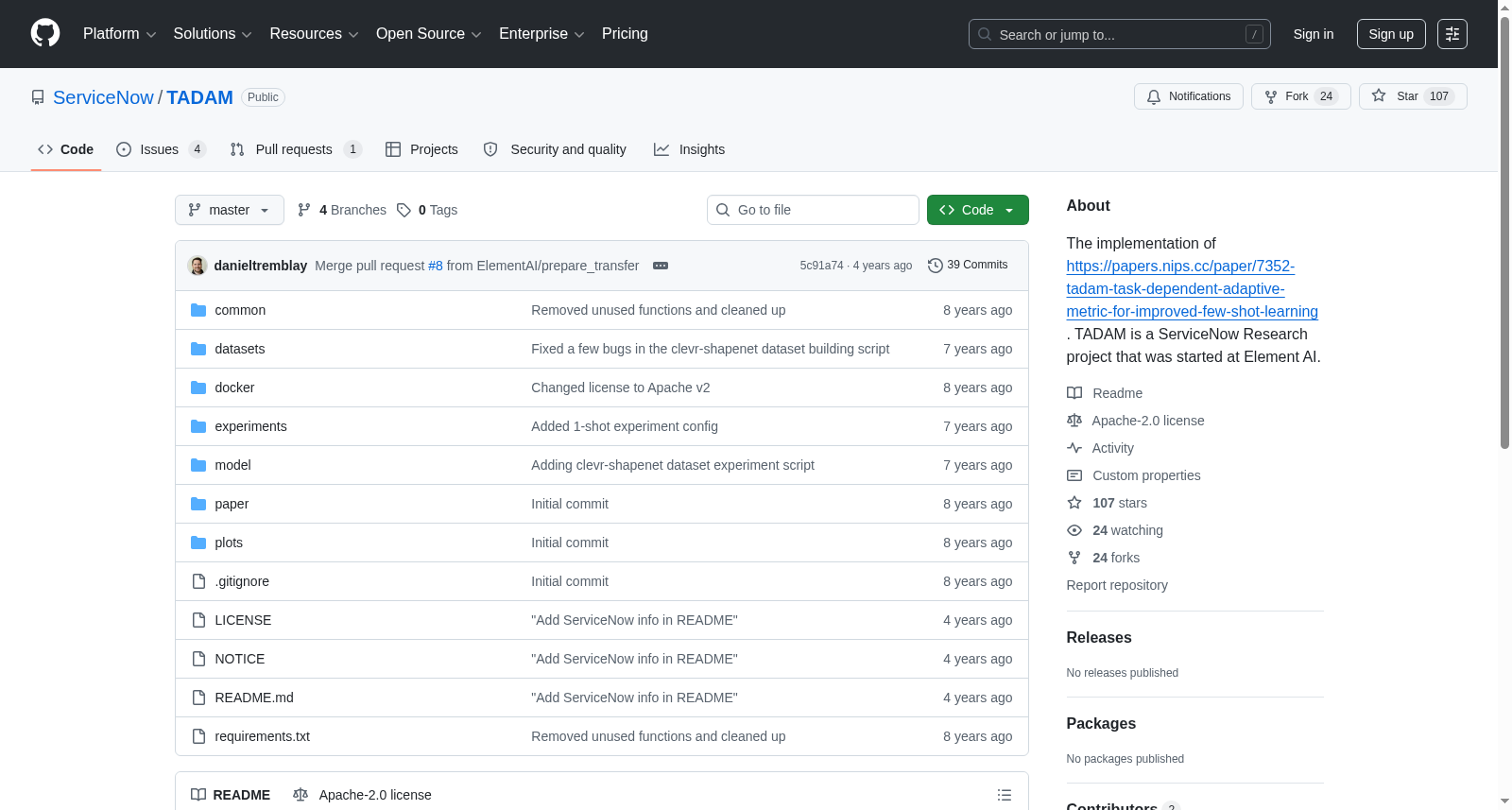Click Report repository
The height and width of the screenshot is (810, 1512).
1117,585
